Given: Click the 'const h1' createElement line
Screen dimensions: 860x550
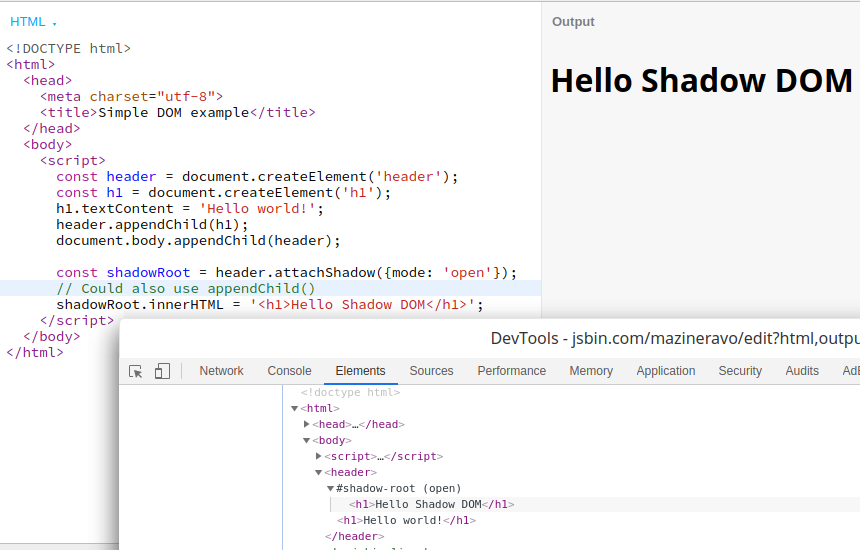Looking at the screenshot, I should (224, 192).
